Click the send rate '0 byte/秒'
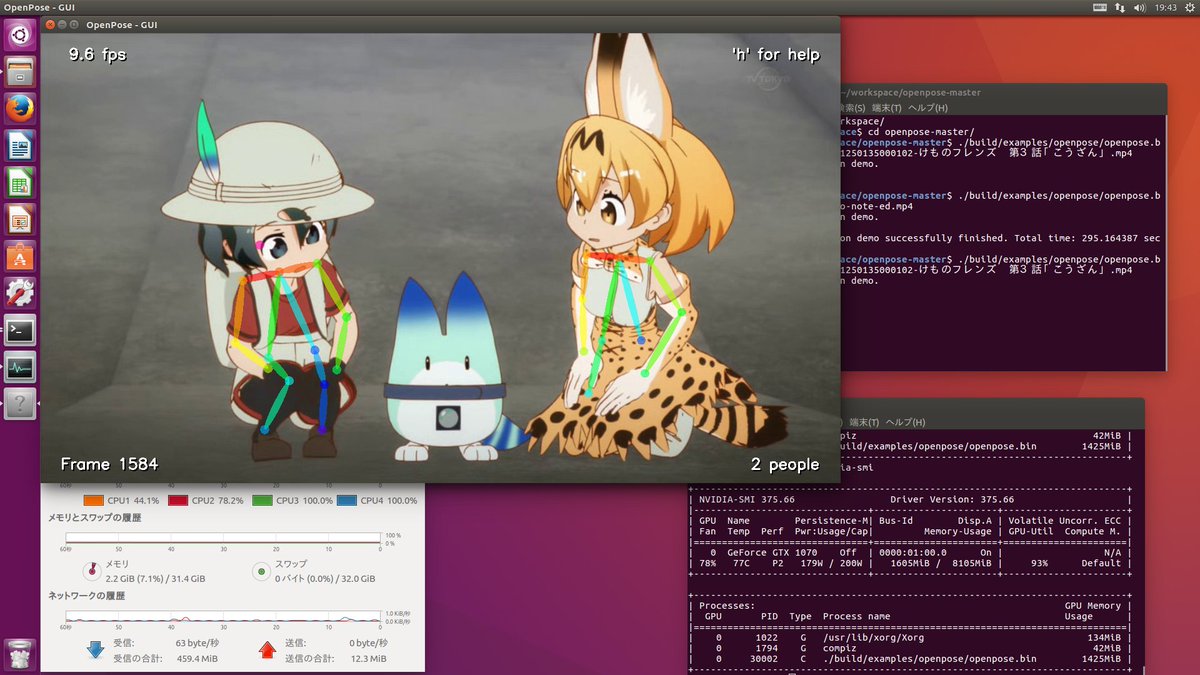Image resolution: width=1200 pixels, height=675 pixels. pyautogui.click(x=369, y=643)
